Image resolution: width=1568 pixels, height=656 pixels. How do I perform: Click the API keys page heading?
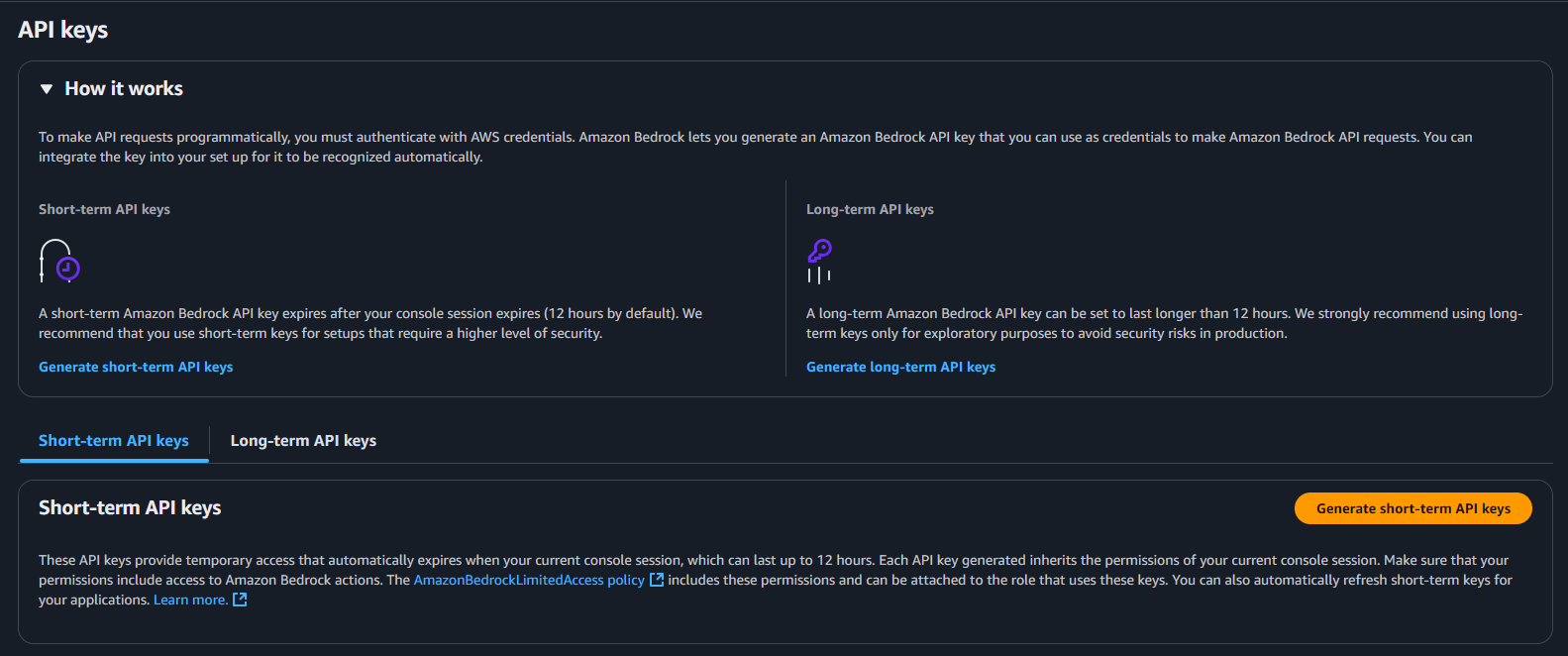(62, 30)
